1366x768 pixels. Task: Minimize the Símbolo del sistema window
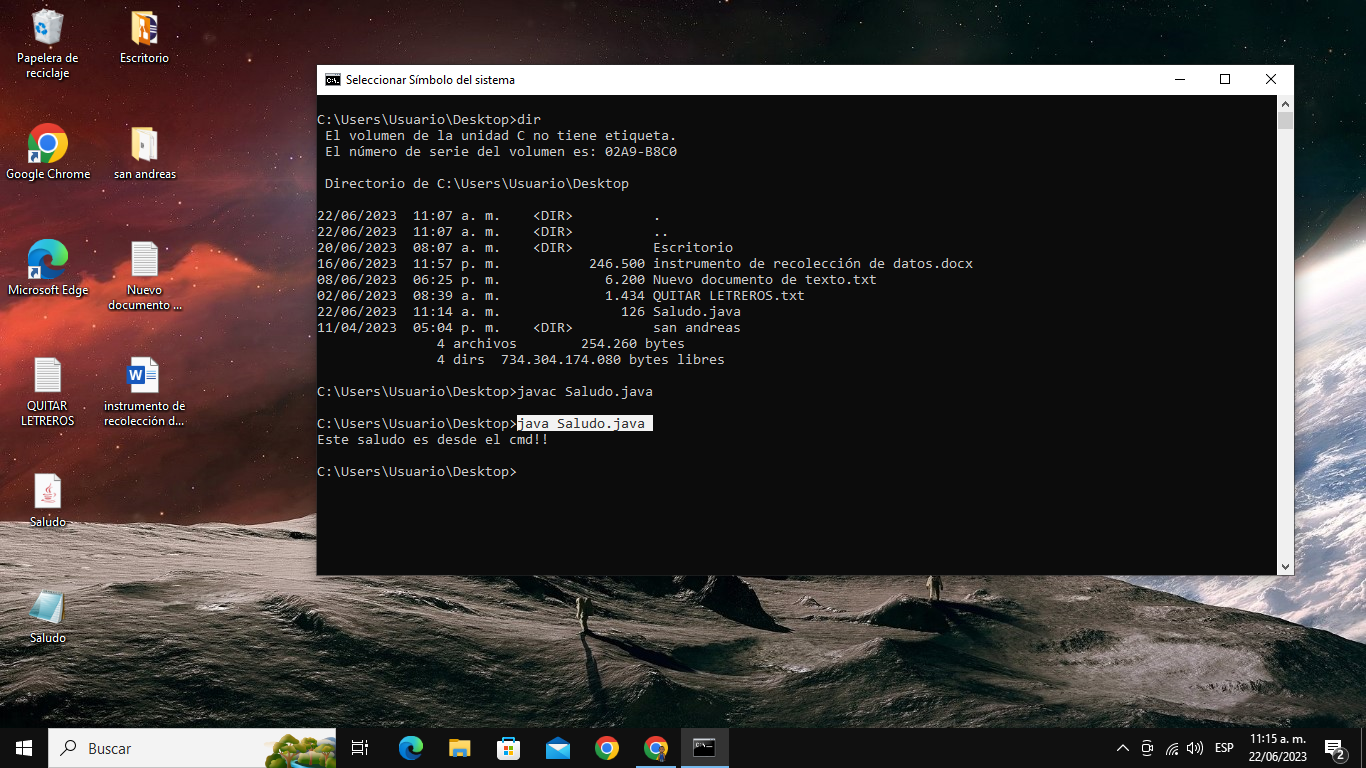pyautogui.click(x=1179, y=80)
